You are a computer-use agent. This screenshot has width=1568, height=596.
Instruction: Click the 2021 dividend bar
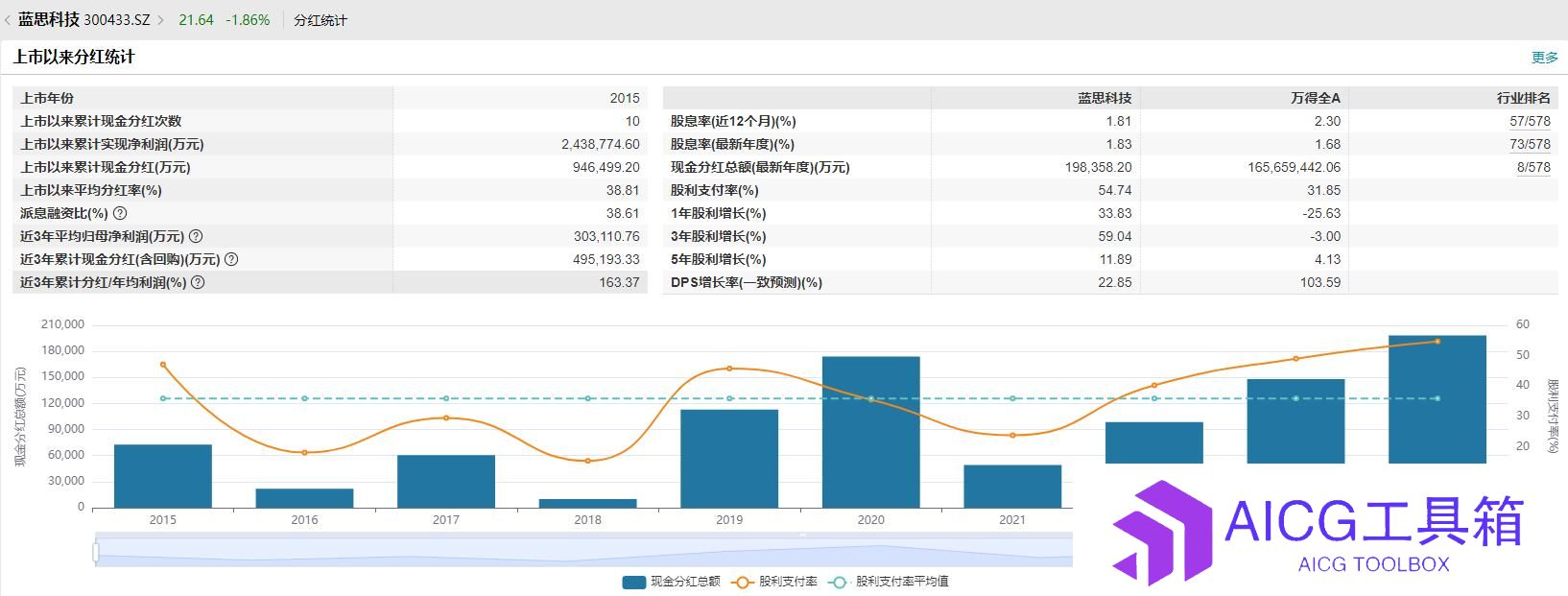point(1012,487)
